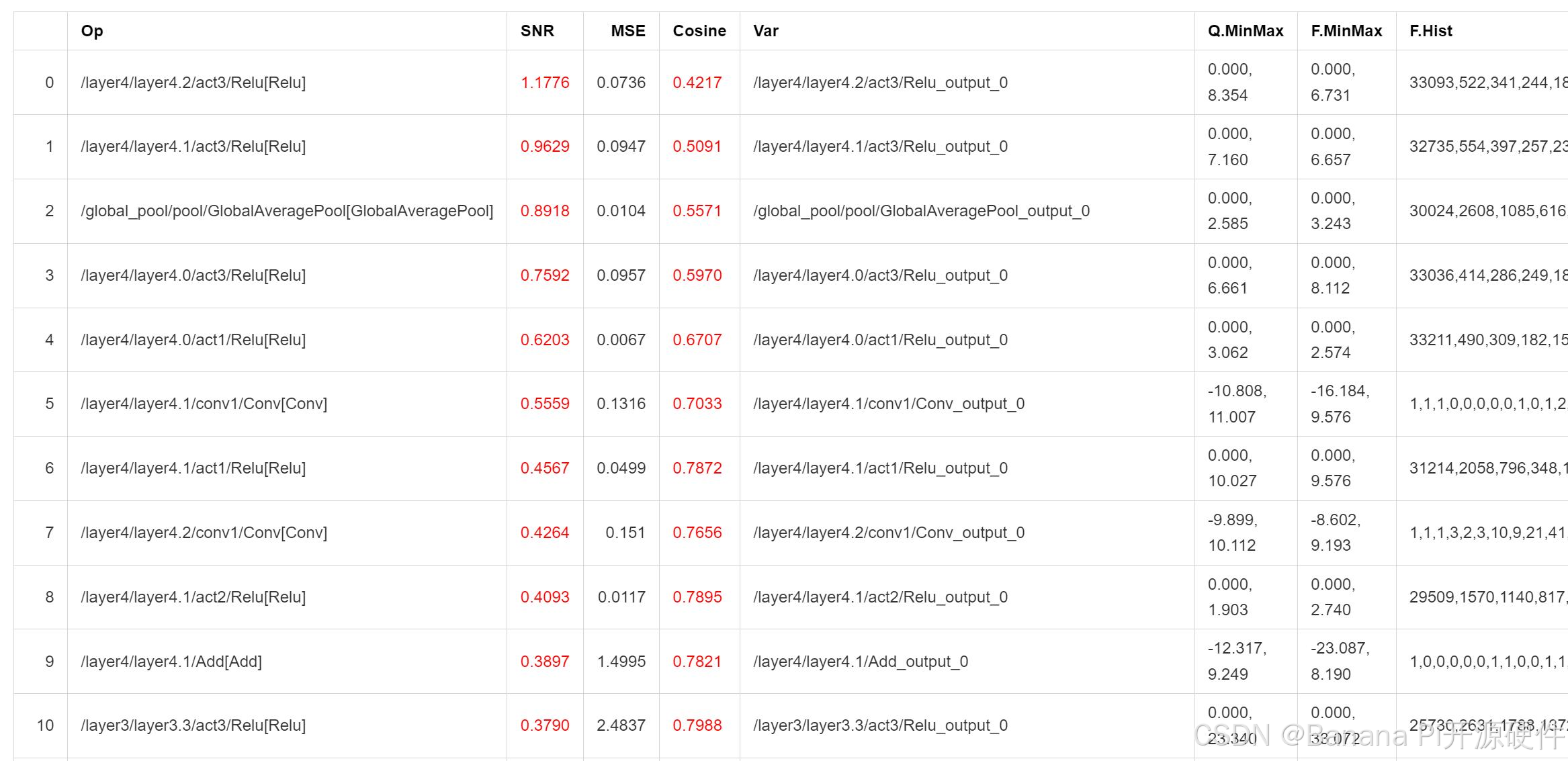1568x761 pixels.
Task: Click the SNR column header
Action: [x=537, y=31]
